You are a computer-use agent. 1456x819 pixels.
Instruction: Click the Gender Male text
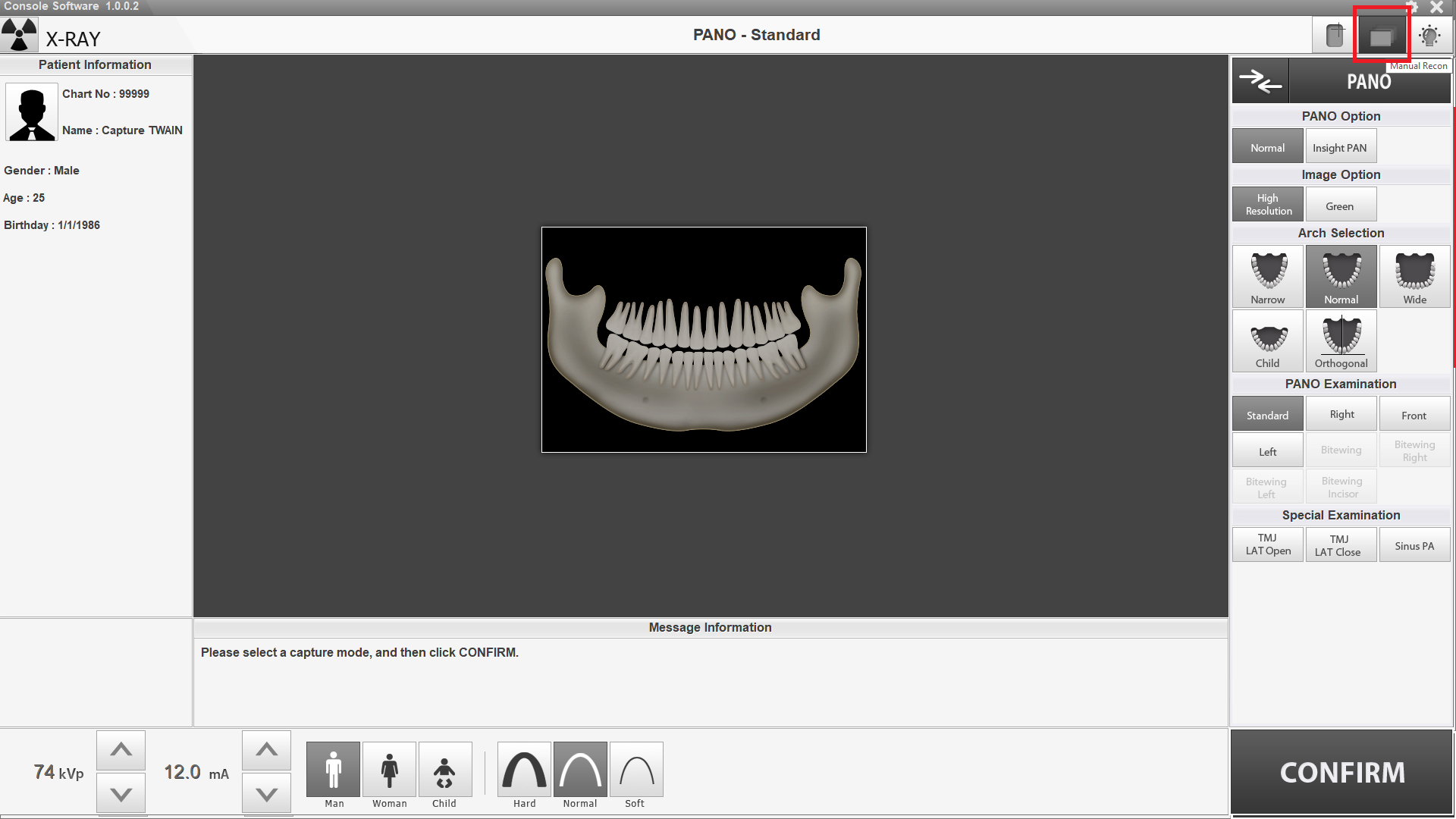[42, 171]
